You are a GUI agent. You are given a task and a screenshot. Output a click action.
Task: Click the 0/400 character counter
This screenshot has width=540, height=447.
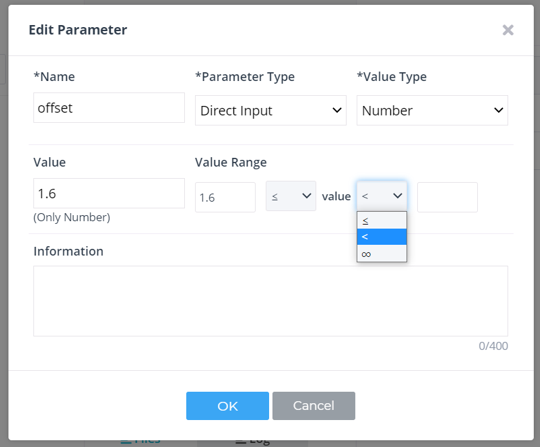click(493, 346)
